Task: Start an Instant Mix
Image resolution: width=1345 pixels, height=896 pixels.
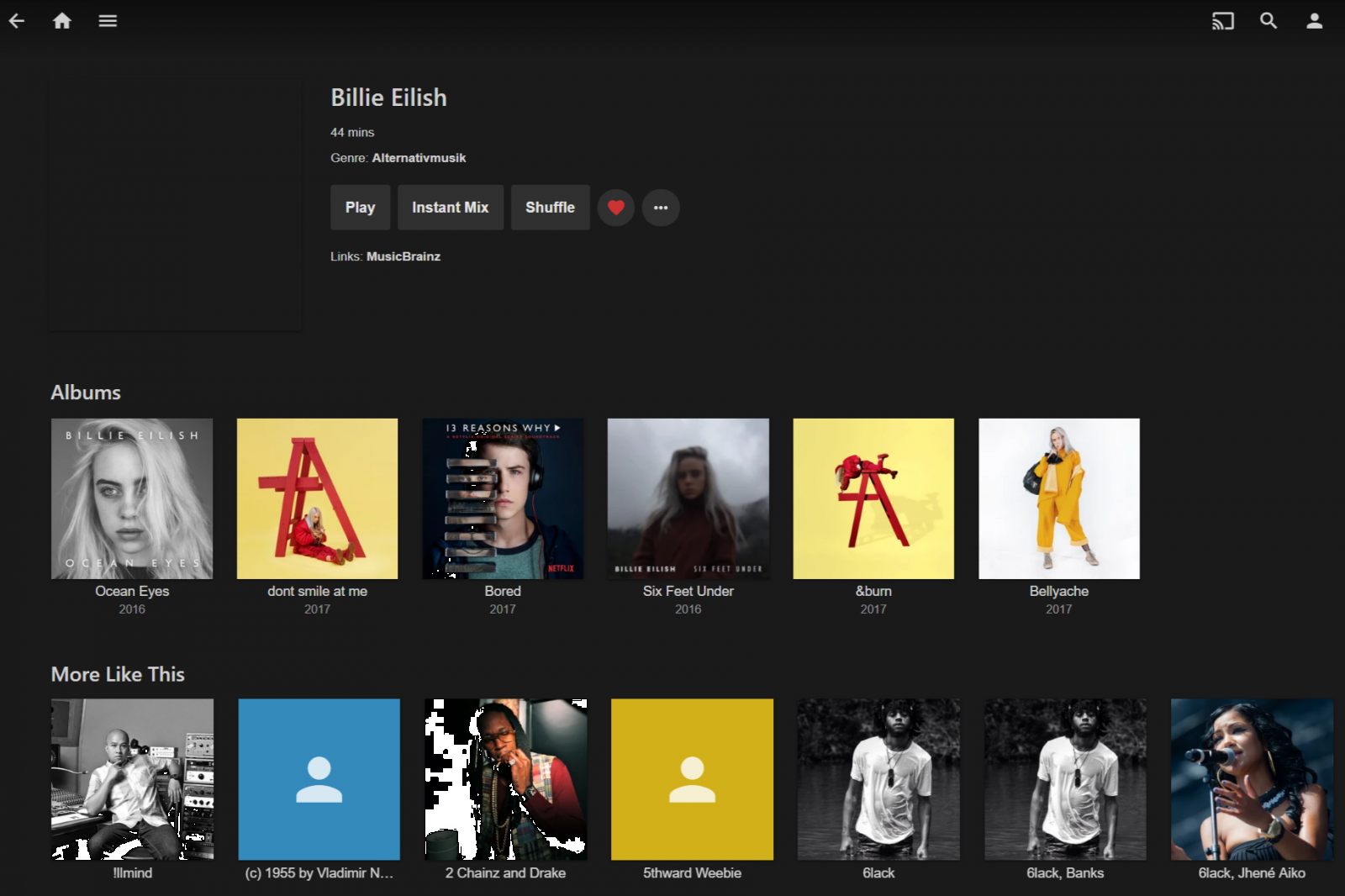Action: coord(450,208)
